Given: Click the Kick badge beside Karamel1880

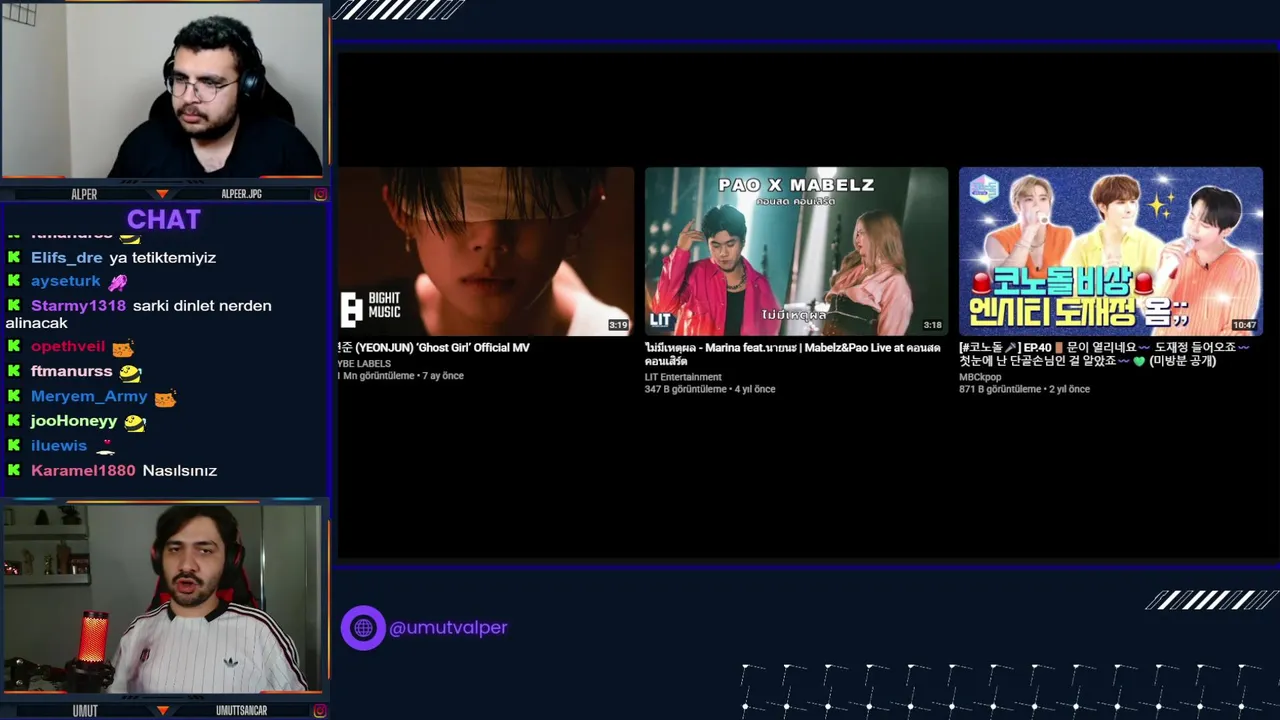Looking at the screenshot, I should pos(14,470).
